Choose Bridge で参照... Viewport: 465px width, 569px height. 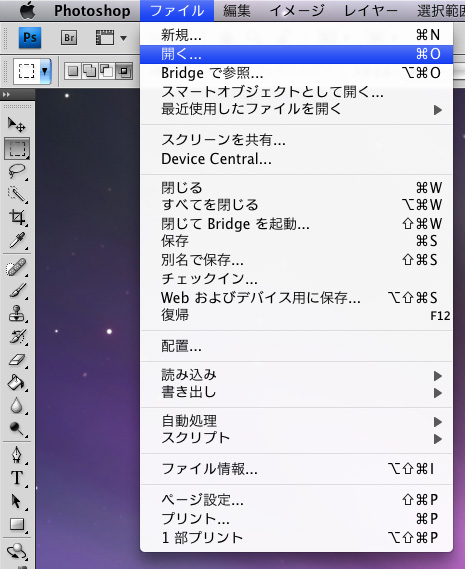(297, 73)
